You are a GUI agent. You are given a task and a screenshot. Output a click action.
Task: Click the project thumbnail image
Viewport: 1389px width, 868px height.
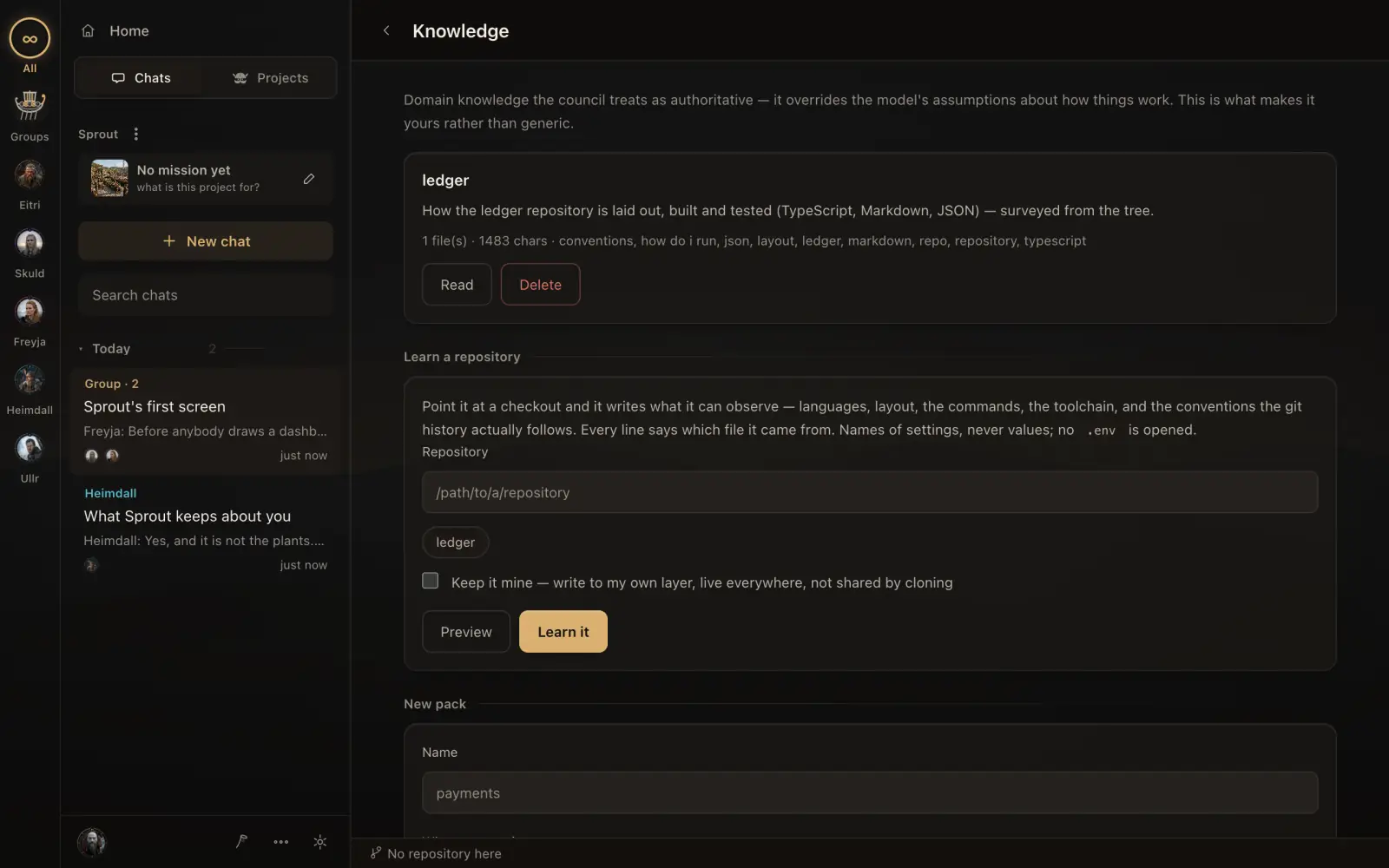tap(109, 178)
